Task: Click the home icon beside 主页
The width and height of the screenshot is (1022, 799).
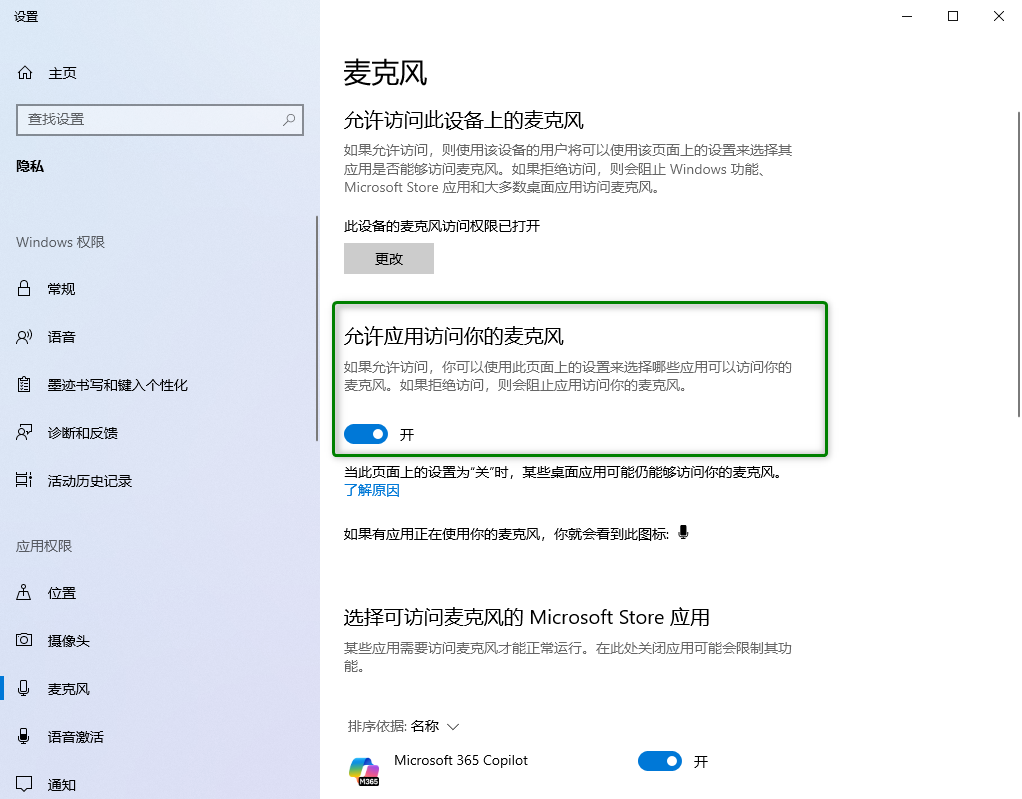Action: click(25, 73)
